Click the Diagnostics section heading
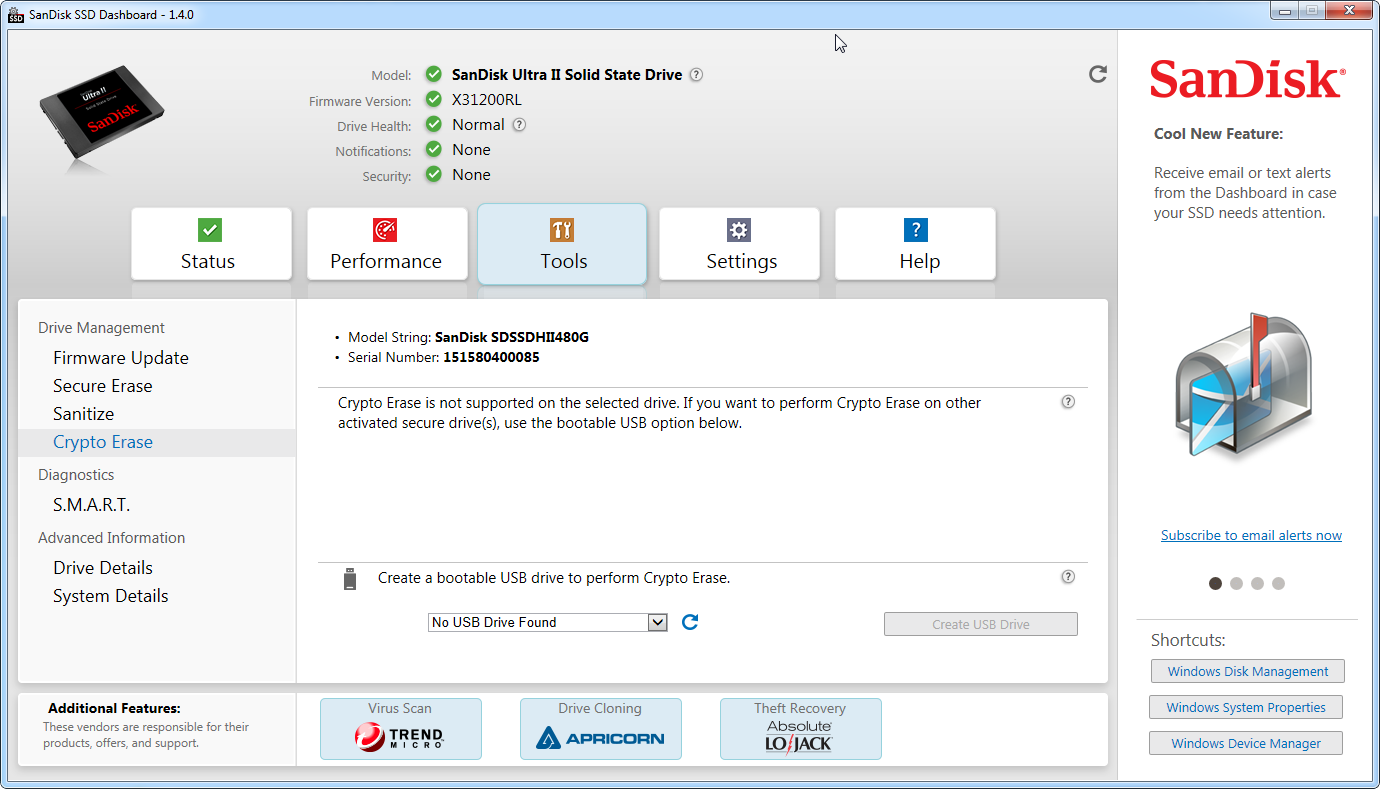1380x789 pixels. point(76,475)
